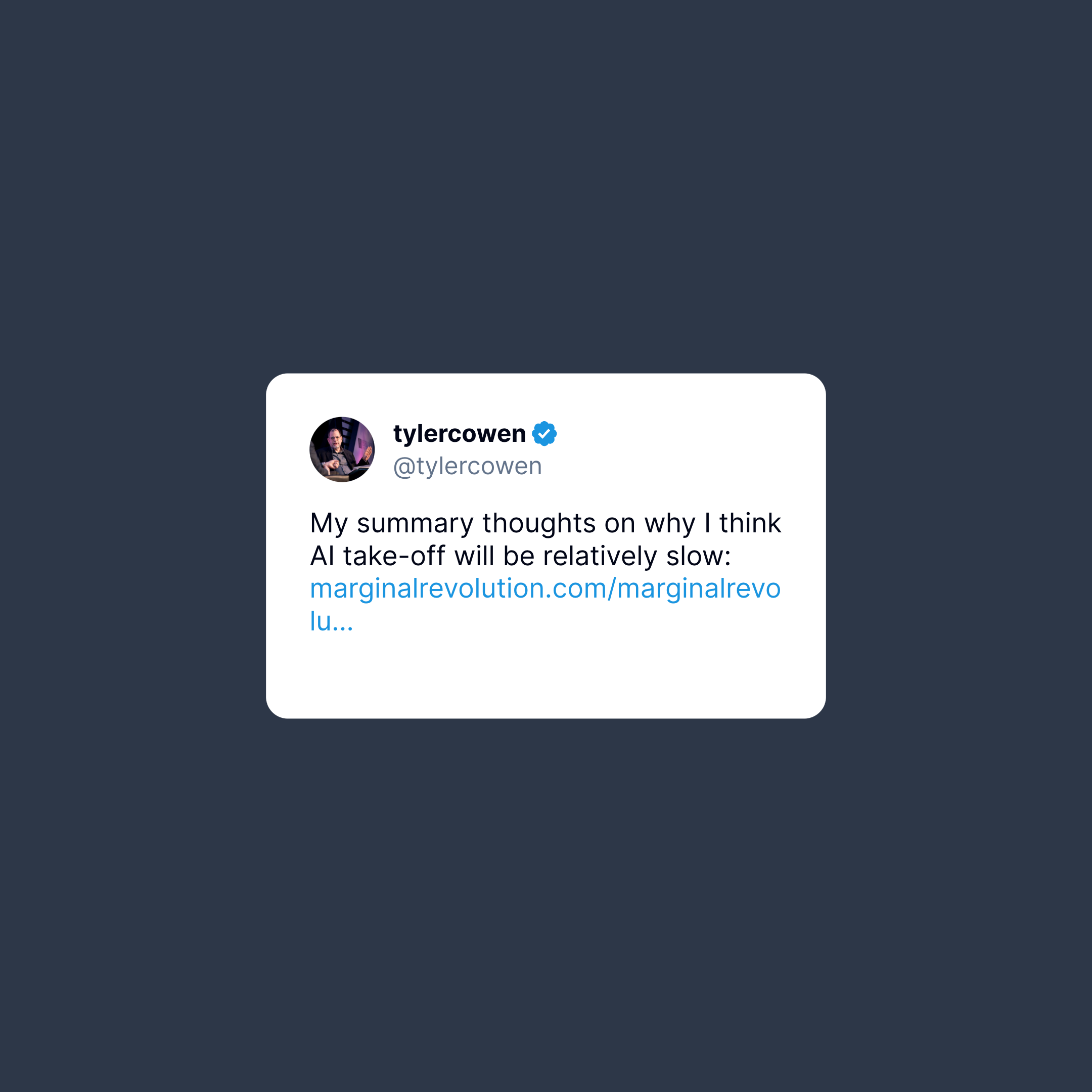Click the empty white area below the link

click(545, 675)
